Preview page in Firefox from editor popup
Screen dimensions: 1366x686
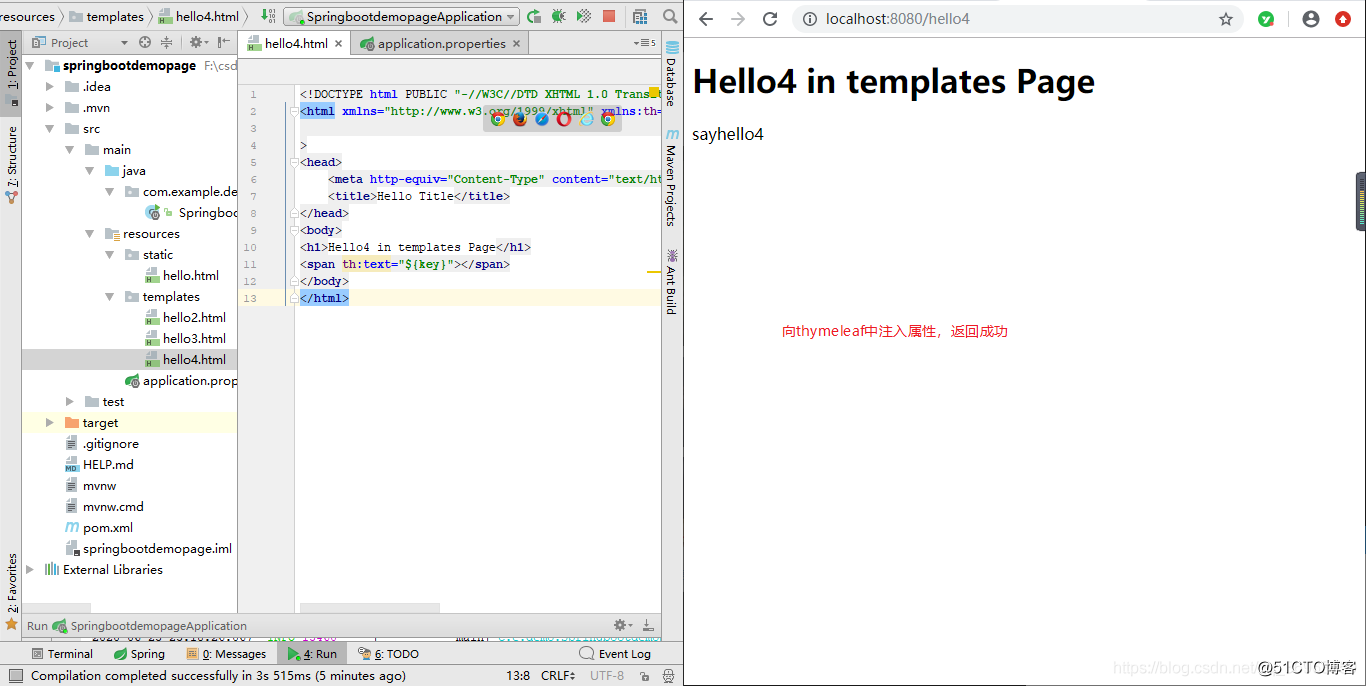pos(520,119)
